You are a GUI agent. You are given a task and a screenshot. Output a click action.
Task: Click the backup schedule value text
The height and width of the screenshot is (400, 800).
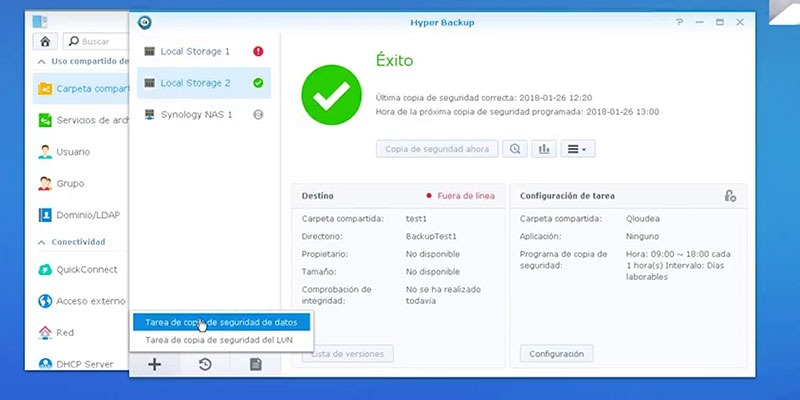coord(678,265)
